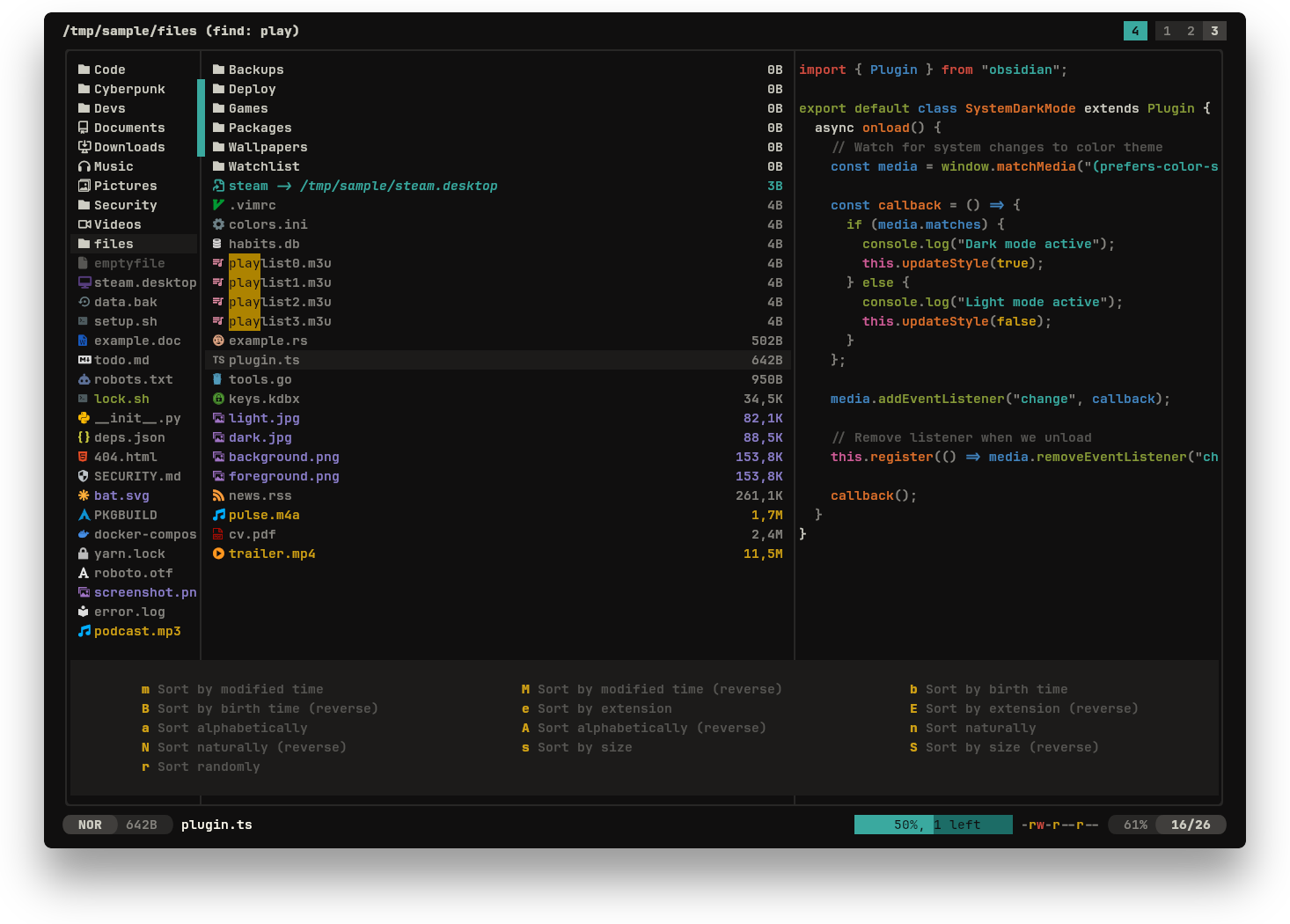Click the Vim icon beside .vimrc

tap(218, 205)
